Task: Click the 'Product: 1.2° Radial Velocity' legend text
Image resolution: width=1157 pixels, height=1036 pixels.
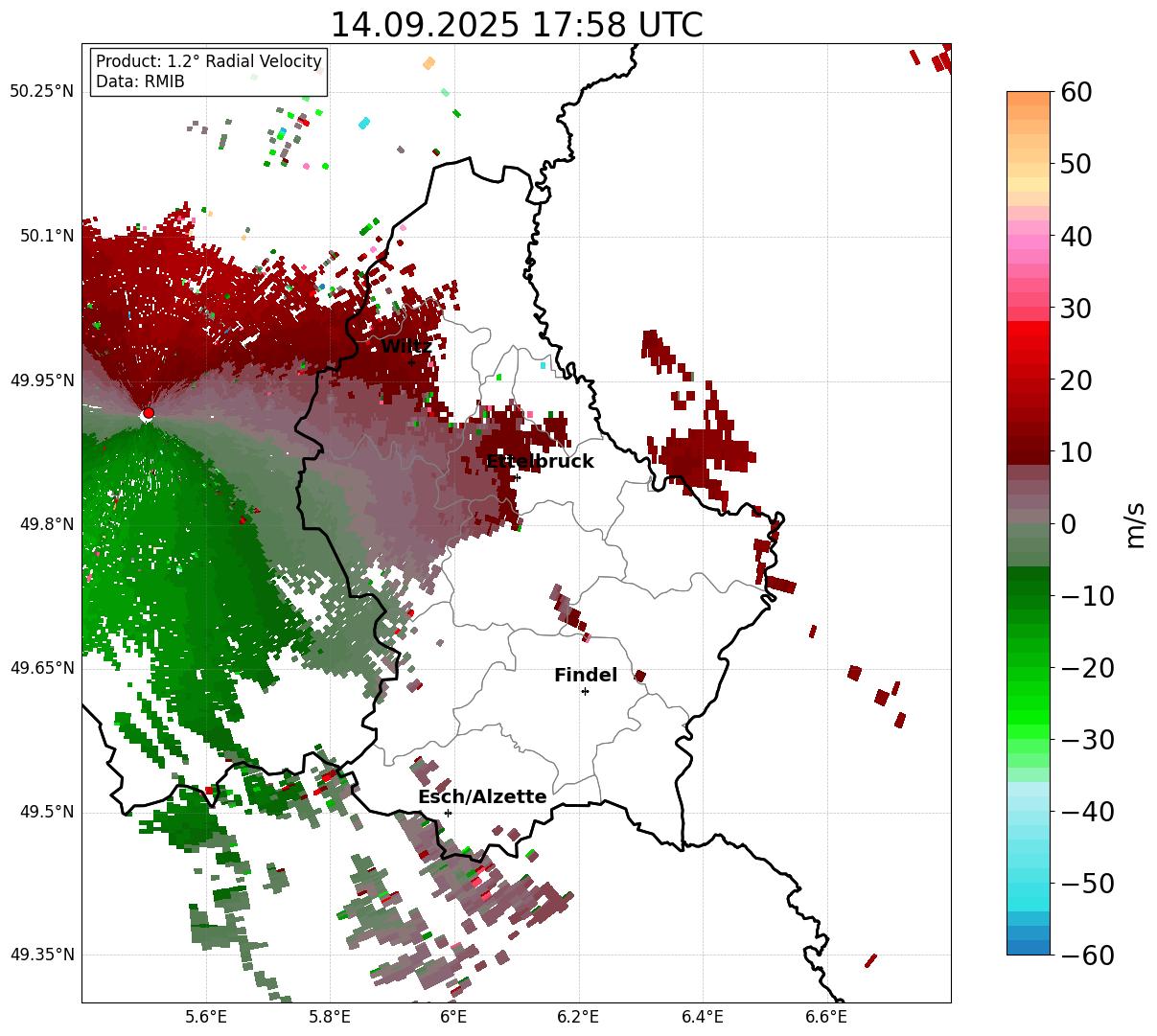Action: [209, 61]
